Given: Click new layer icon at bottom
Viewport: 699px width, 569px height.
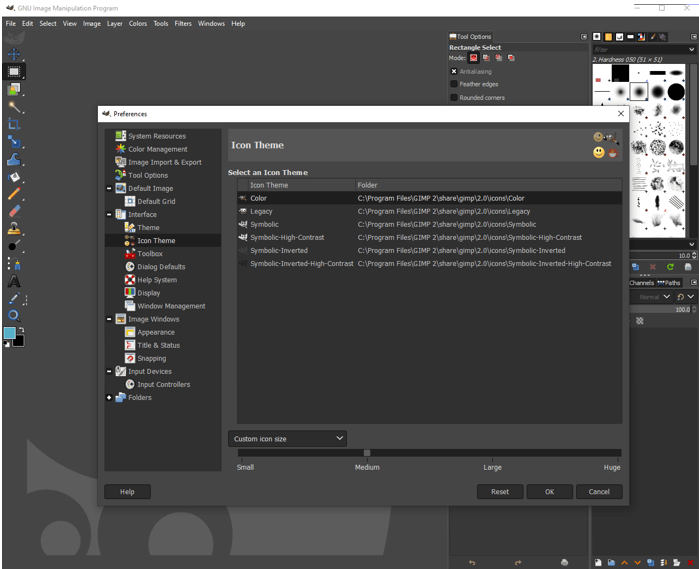Looking at the screenshot, I should [598, 563].
